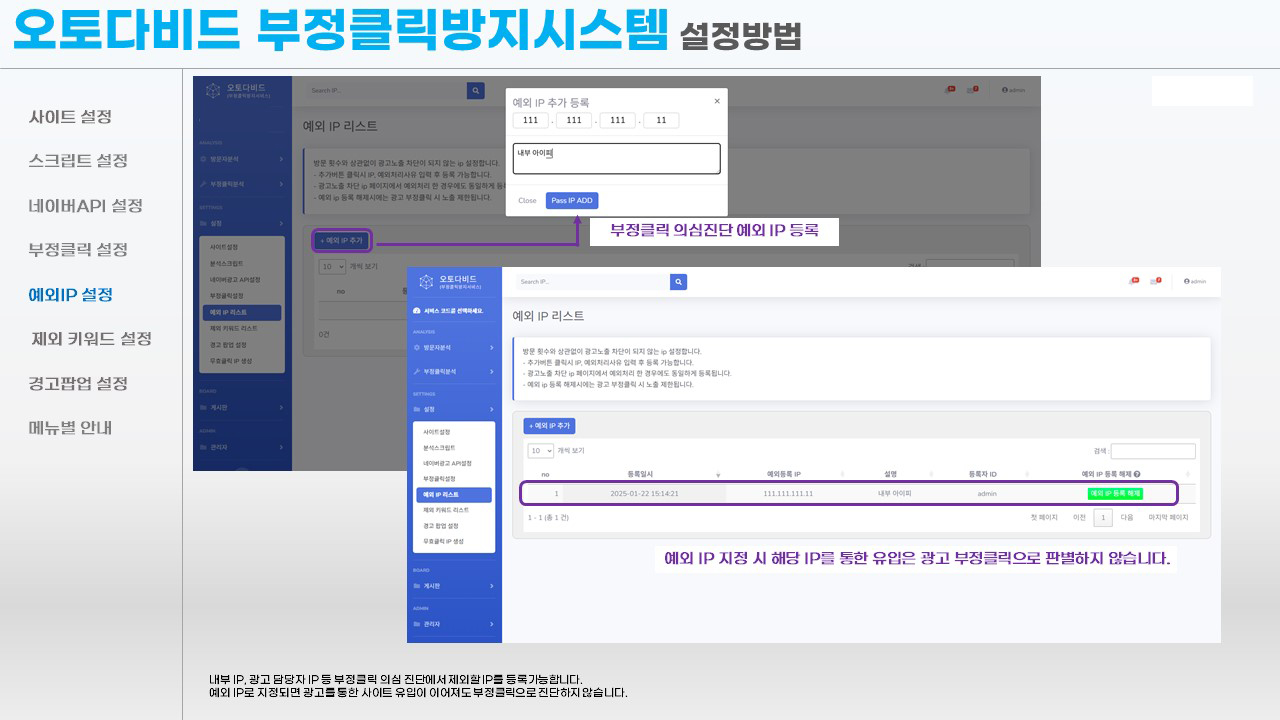This screenshot has height=720, width=1280.
Task: Open the 10 개씩 보기 dropdown in lower list
Action: [541, 451]
